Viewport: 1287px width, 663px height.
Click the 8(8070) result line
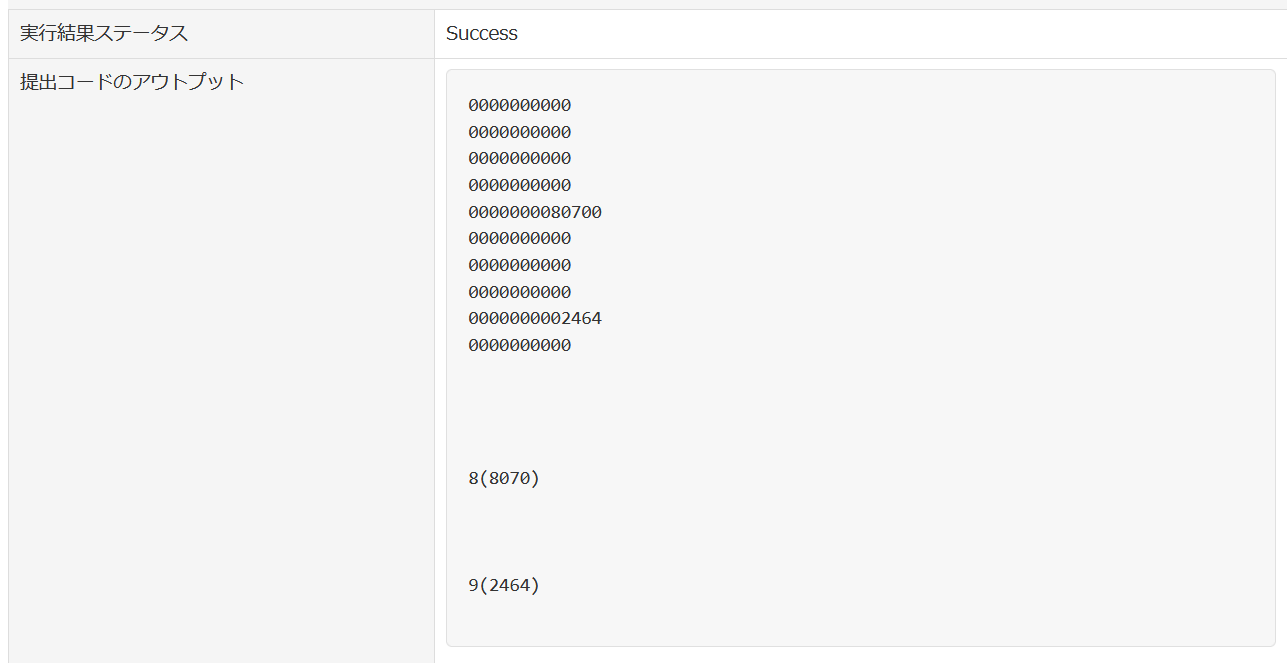(503, 478)
